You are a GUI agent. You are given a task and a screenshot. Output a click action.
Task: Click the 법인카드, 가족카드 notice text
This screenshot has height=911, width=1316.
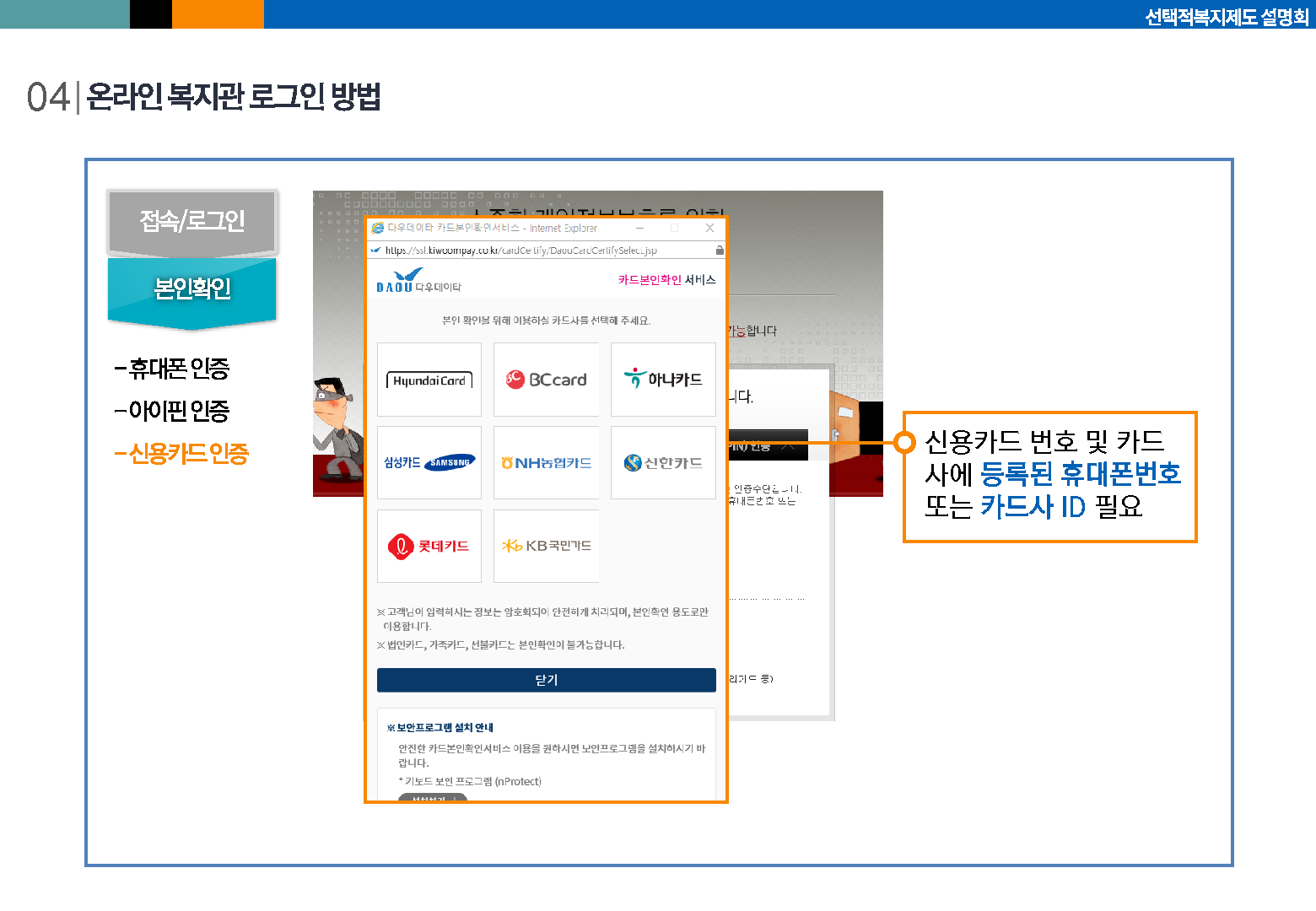coord(501,645)
